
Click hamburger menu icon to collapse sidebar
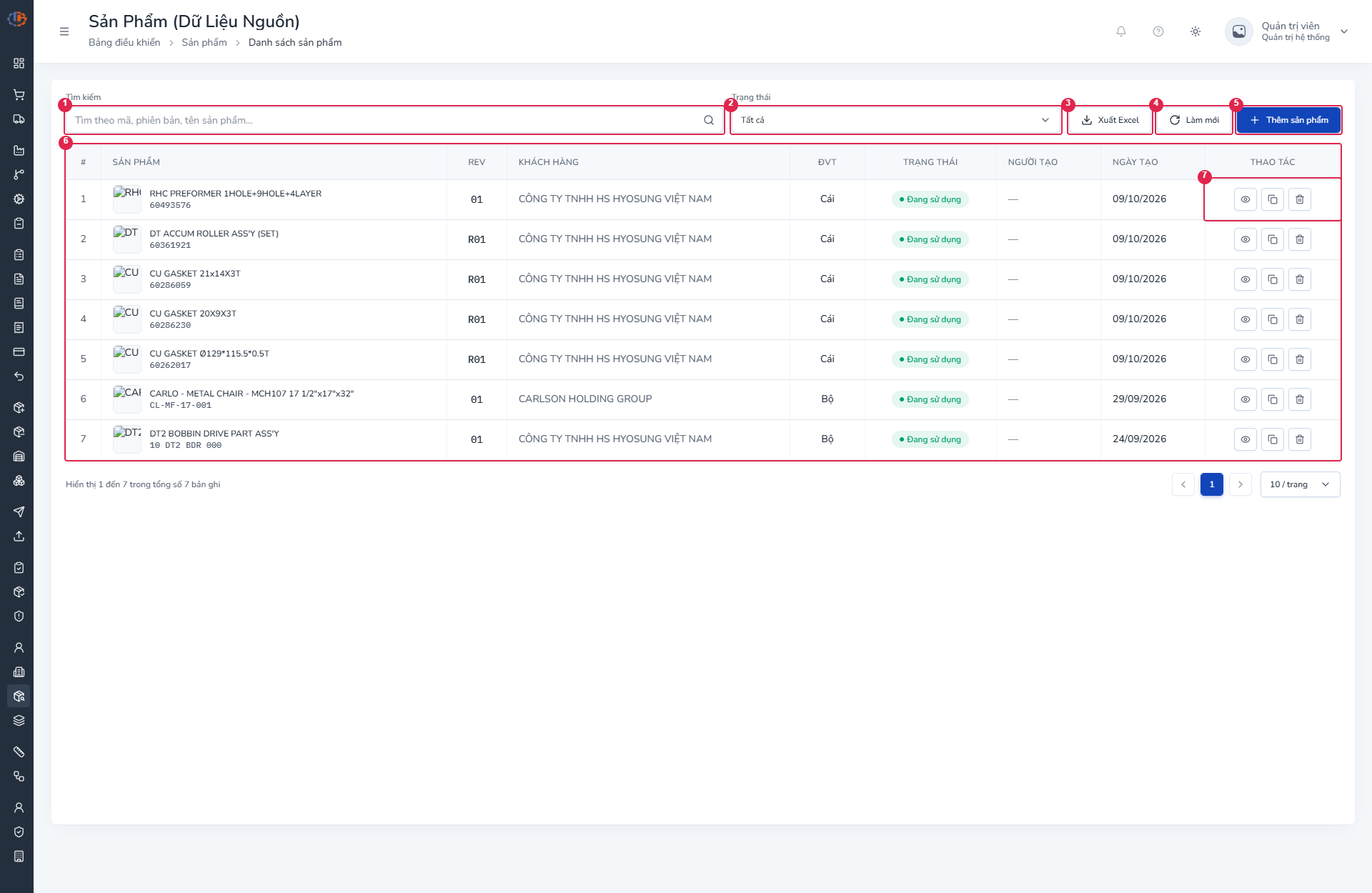(64, 31)
